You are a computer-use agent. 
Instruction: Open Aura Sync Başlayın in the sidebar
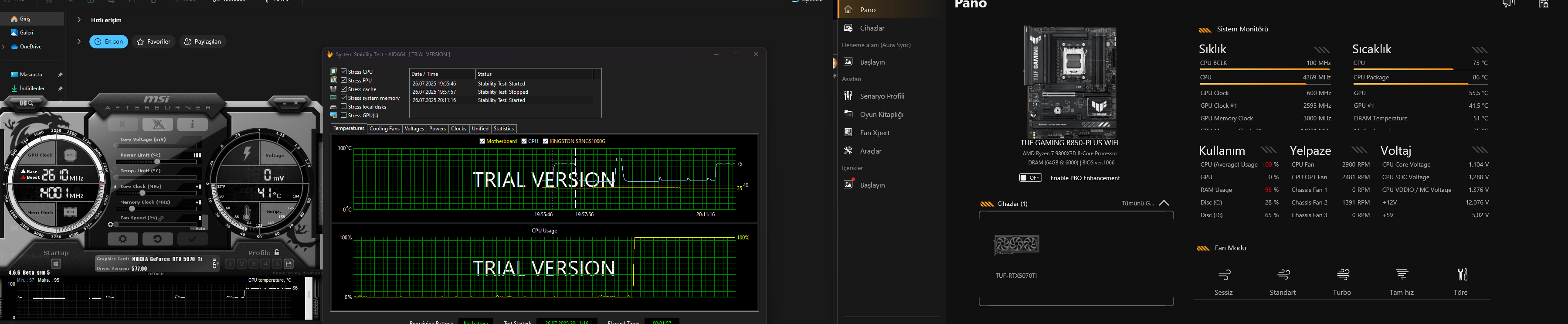(x=892, y=62)
